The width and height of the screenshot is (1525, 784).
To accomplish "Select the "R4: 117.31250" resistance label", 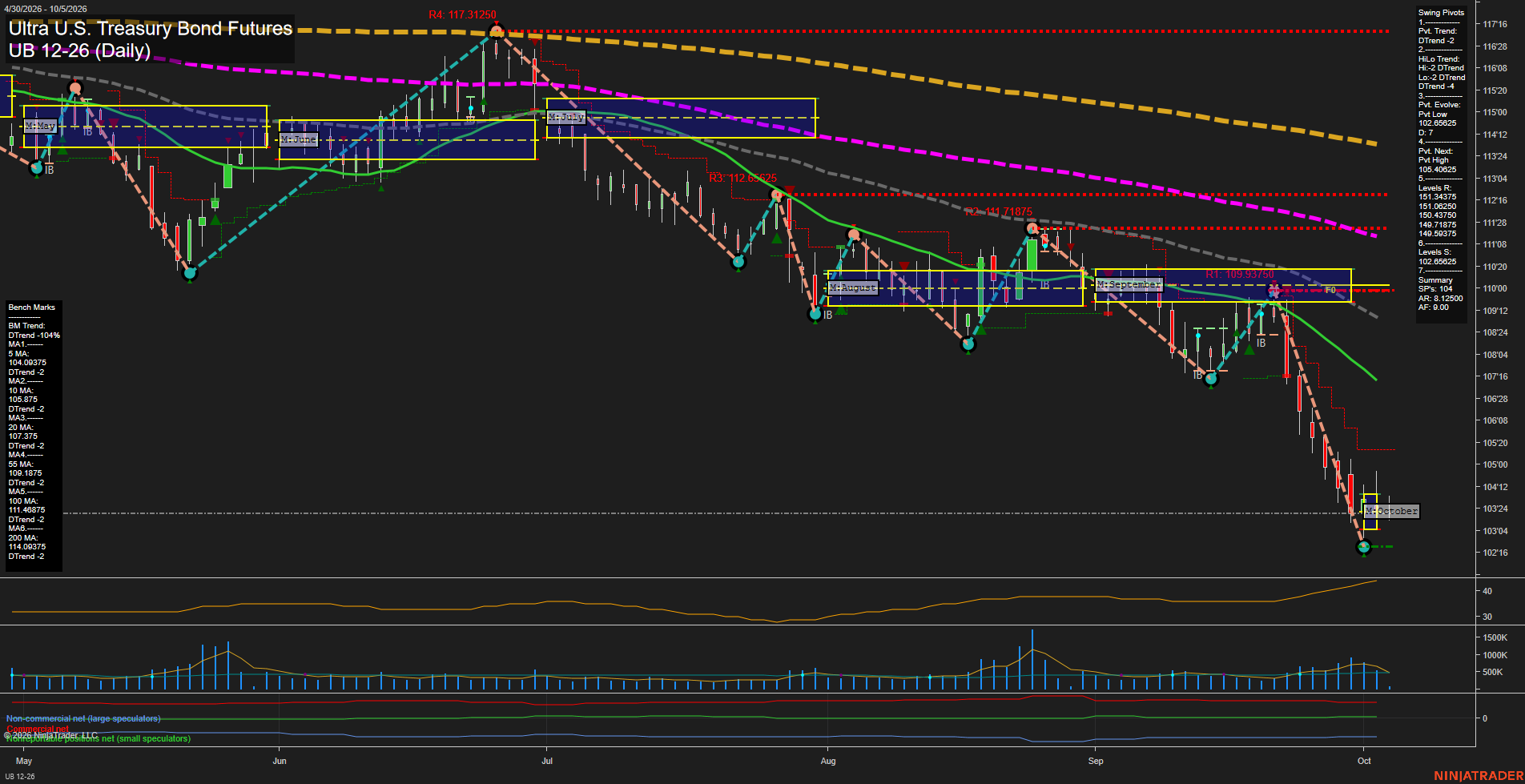I will click(462, 15).
